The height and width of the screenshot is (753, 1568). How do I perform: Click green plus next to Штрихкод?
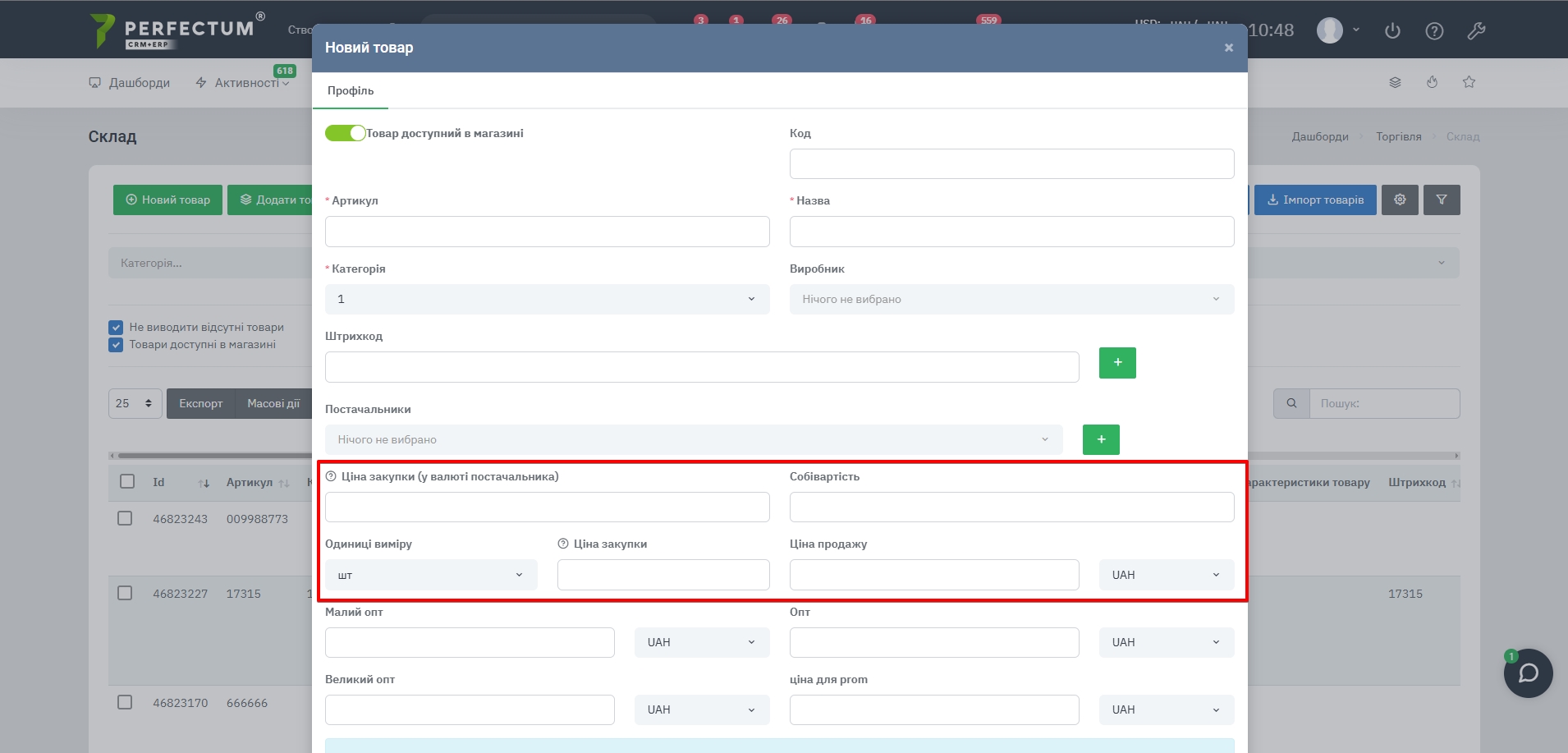click(x=1117, y=363)
